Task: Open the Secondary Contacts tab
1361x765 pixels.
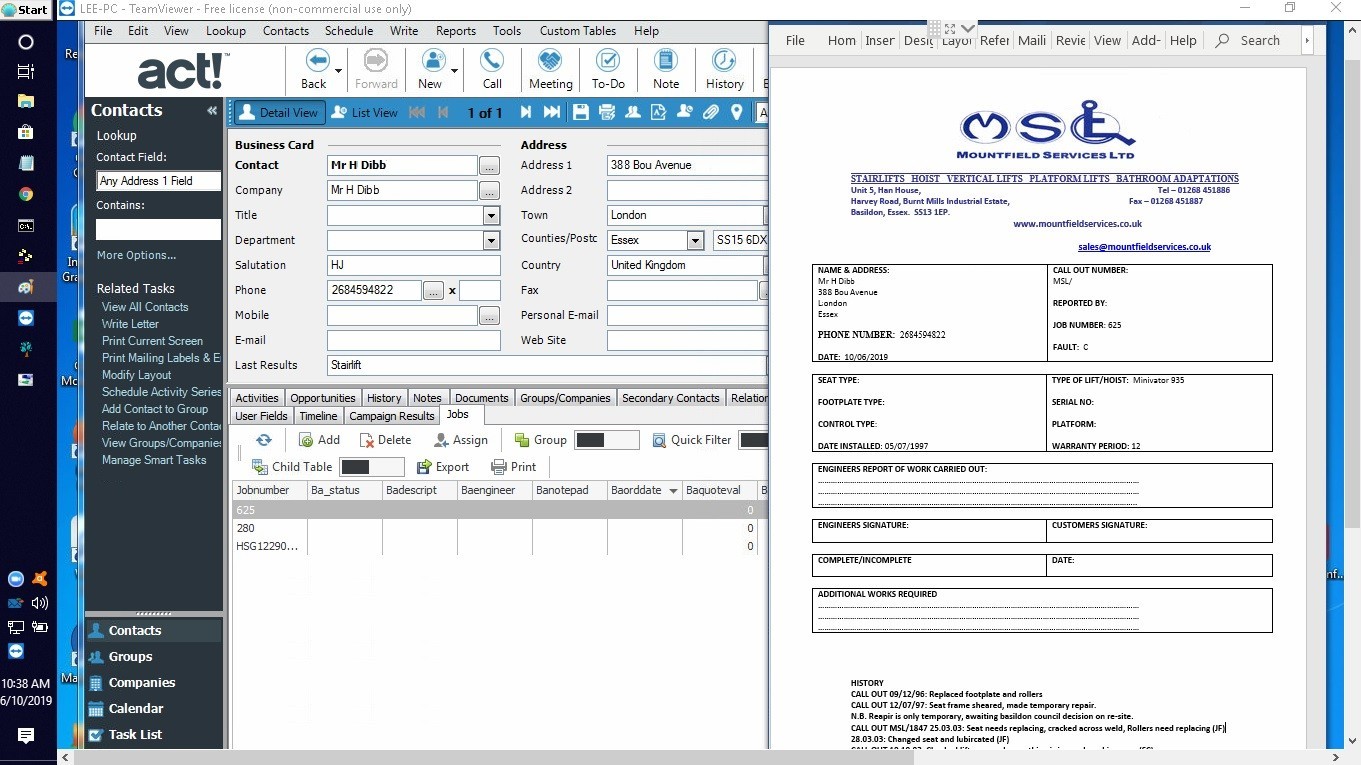Action: [x=671, y=398]
